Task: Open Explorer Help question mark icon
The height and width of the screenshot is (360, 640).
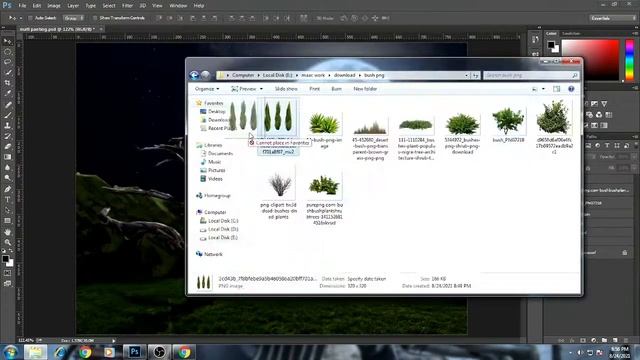Action: point(571,89)
